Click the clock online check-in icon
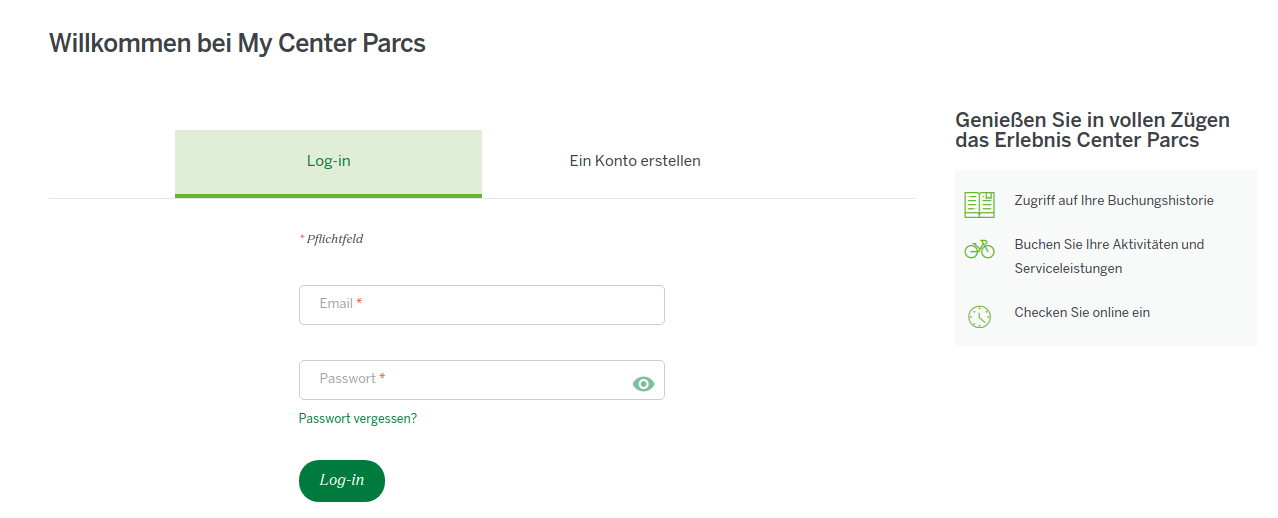The image size is (1278, 518). click(x=979, y=317)
